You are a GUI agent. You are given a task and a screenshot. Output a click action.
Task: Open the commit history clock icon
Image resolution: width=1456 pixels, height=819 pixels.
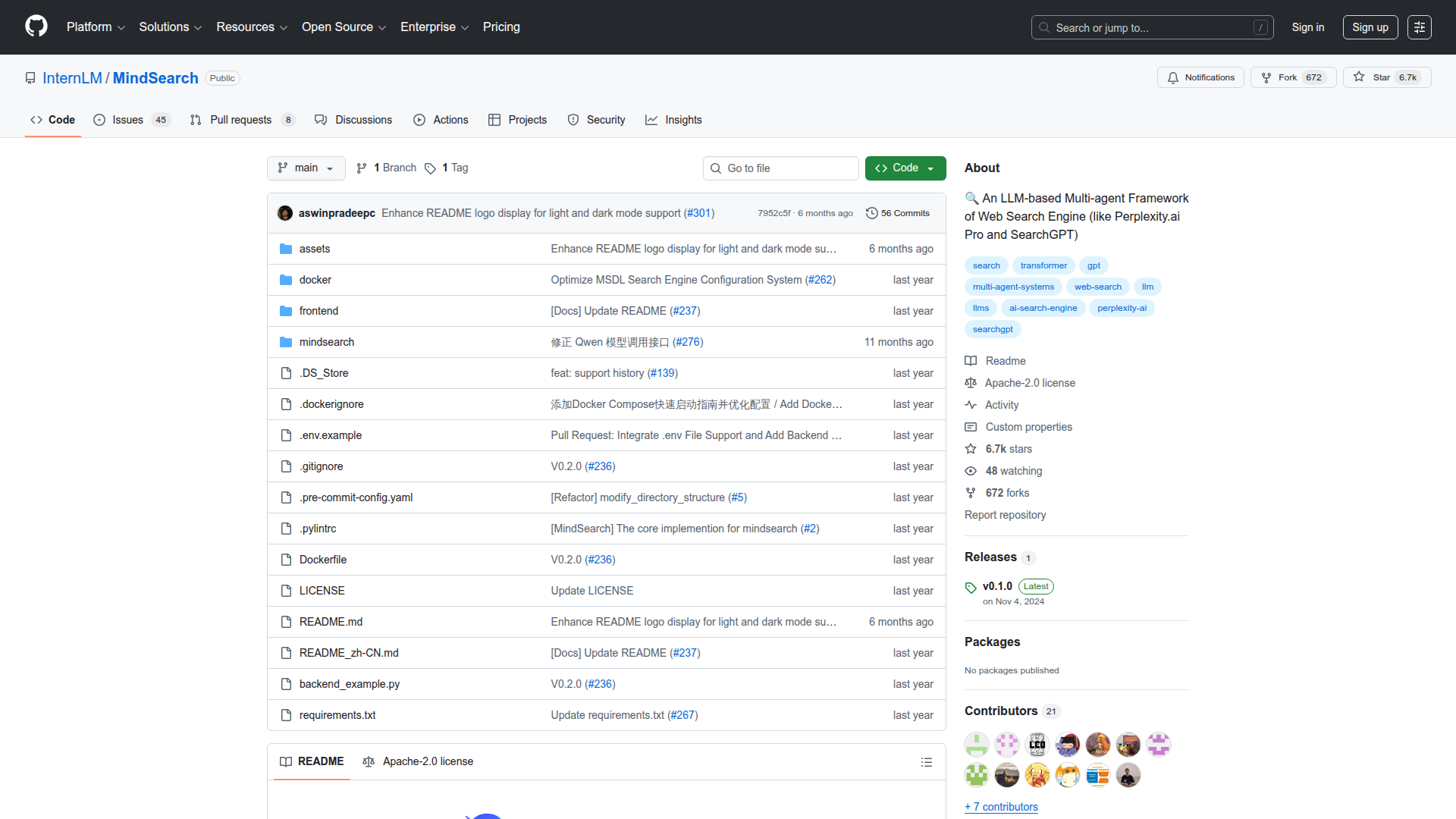pos(871,213)
